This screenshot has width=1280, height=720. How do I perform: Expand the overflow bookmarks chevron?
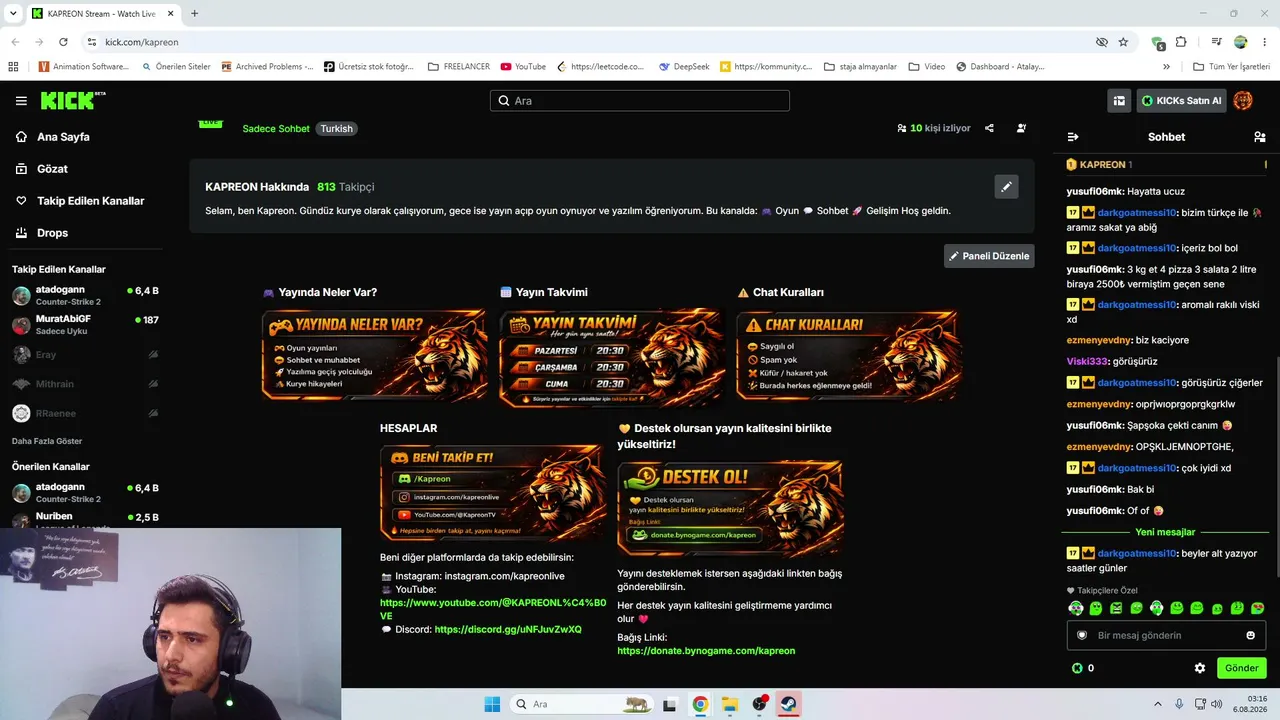click(1166, 67)
